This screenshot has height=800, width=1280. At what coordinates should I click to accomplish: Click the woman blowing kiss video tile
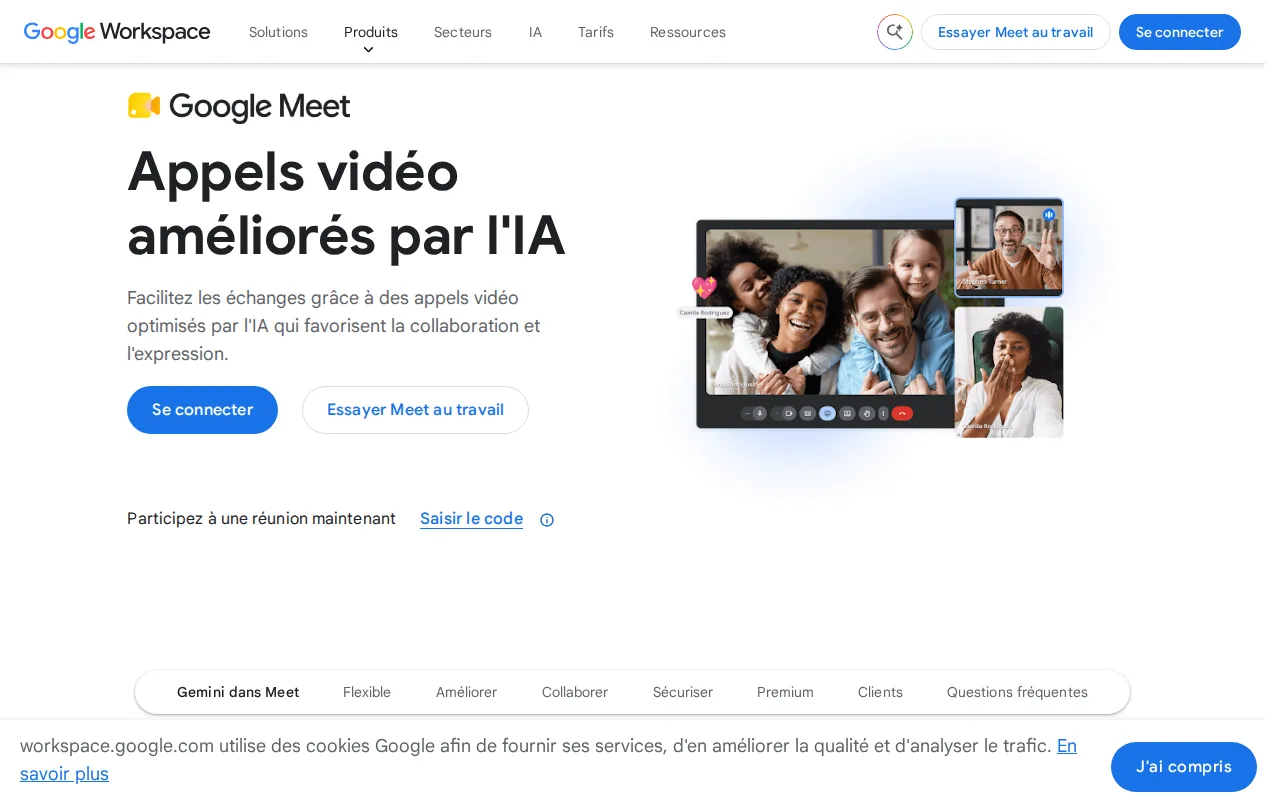[x=1009, y=372]
